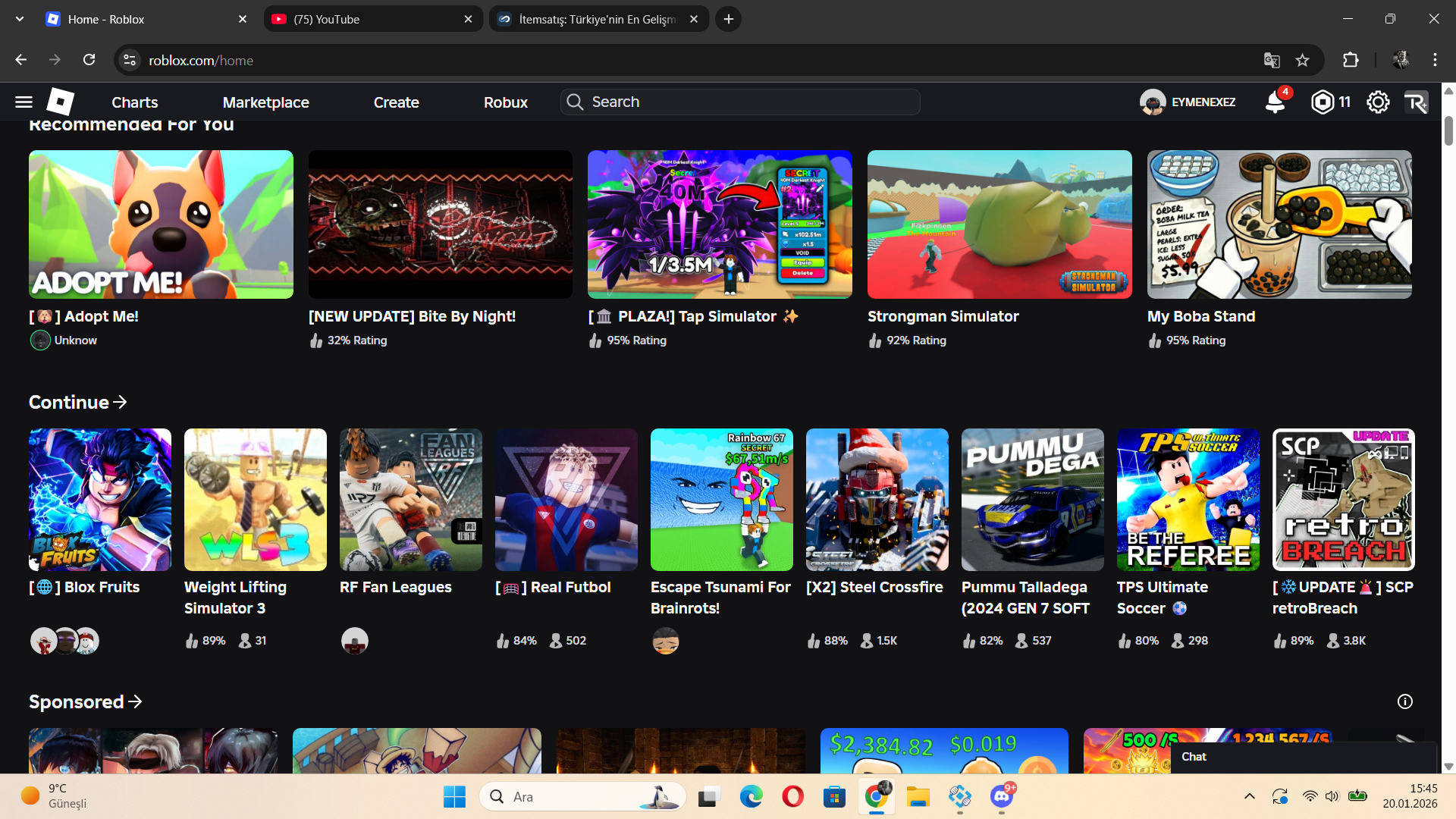1456x819 pixels.
Task: Launch Opera from the taskbar
Action: pos(793,796)
